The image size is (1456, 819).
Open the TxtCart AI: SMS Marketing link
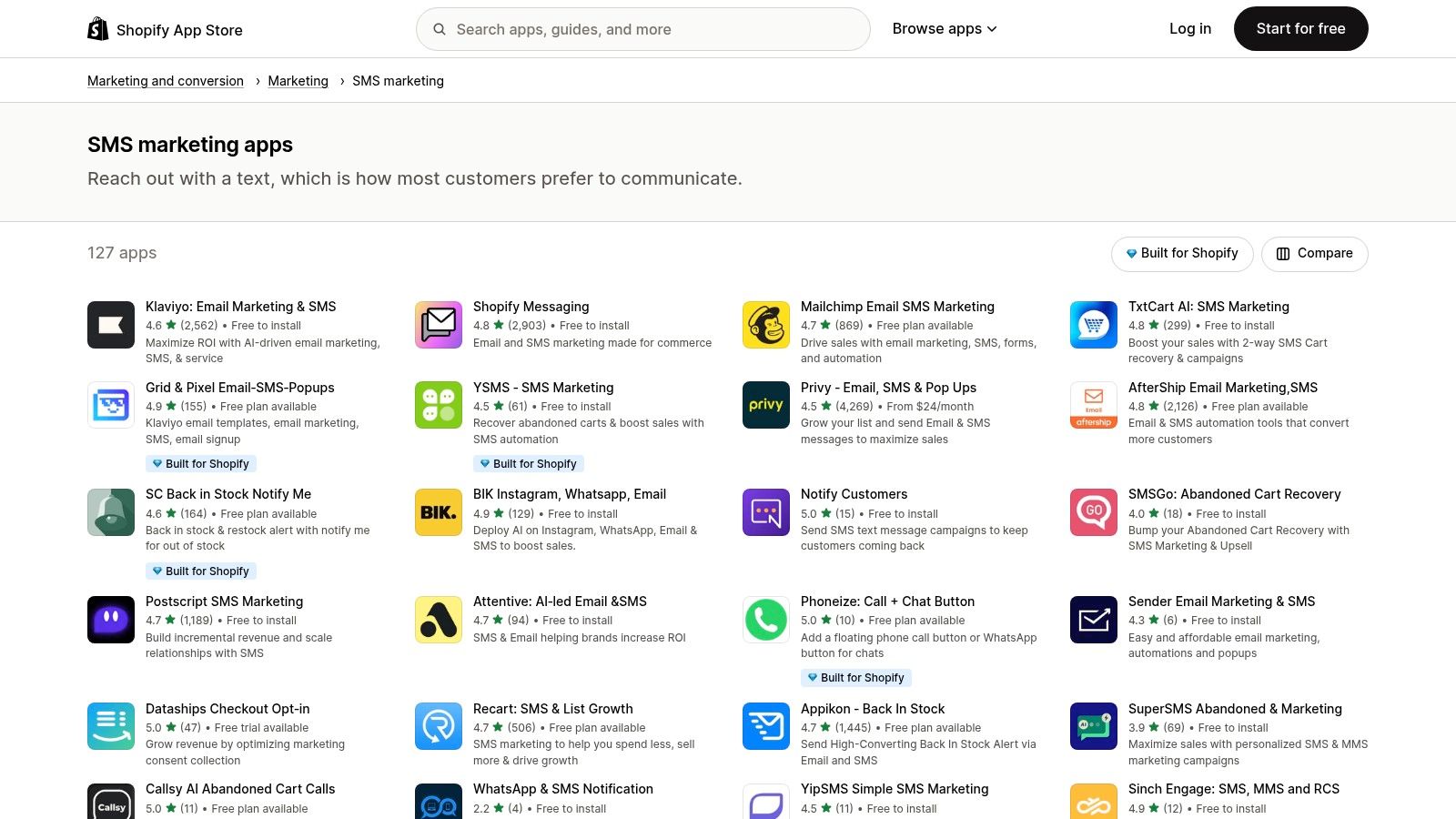1208,307
